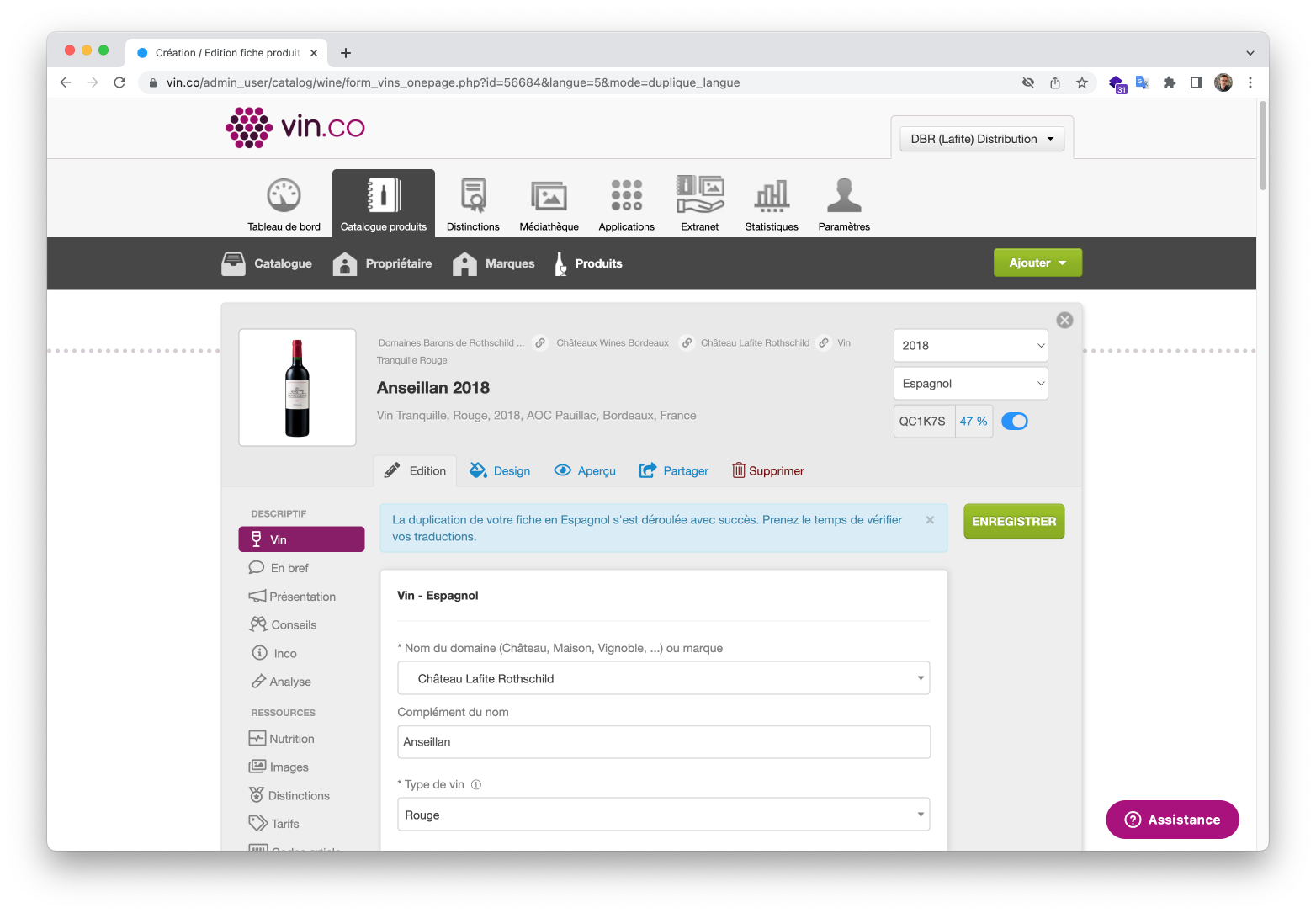Image resolution: width=1316 pixels, height=913 pixels.
Task: Click the info icon next to Type de vin
Action: click(x=476, y=784)
